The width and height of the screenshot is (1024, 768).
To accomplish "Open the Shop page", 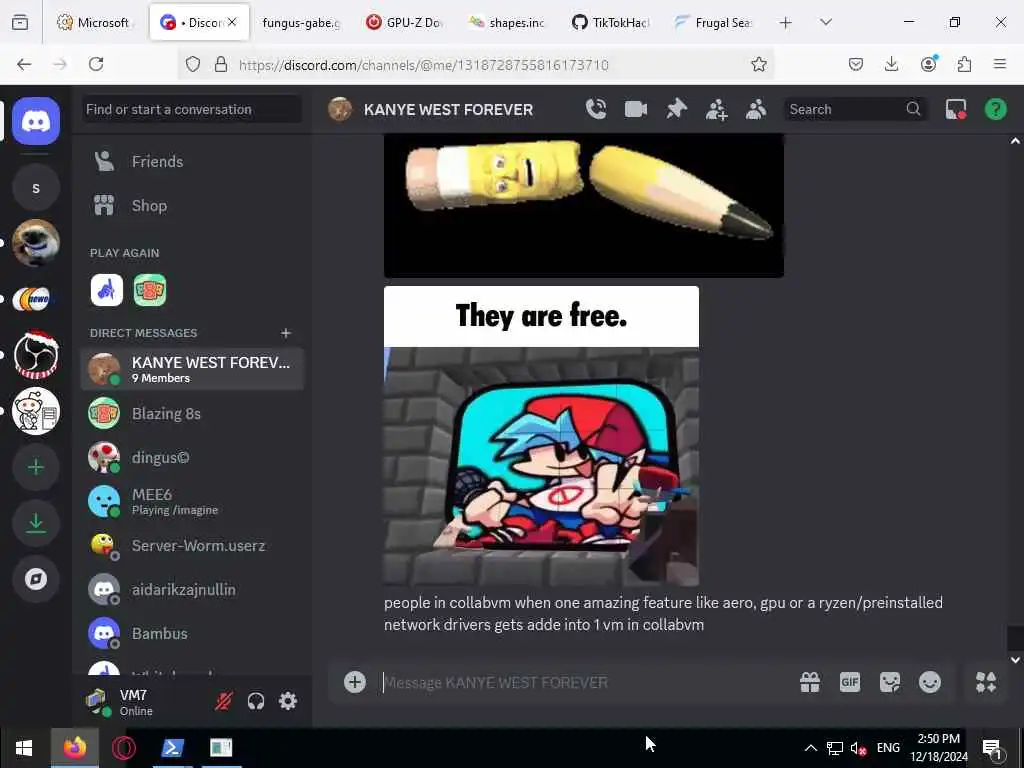I will [x=192, y=206].
